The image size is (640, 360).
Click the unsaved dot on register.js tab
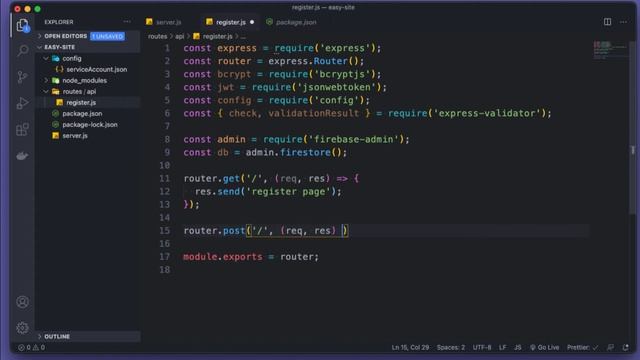coord(252,22)
